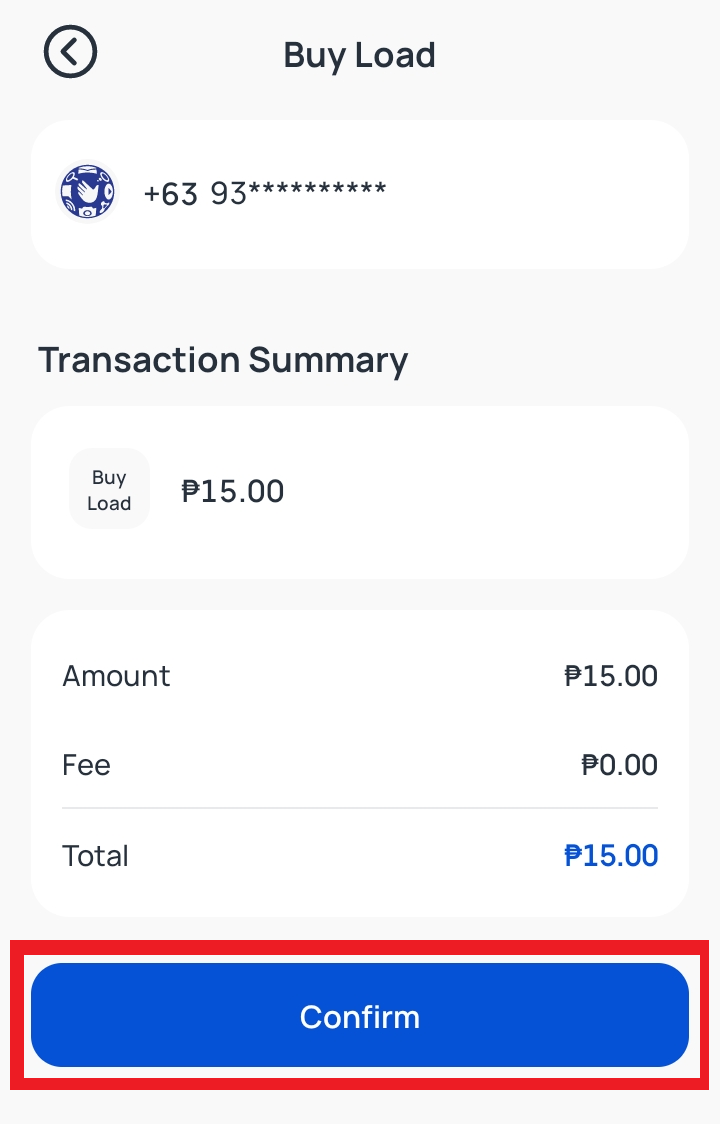Click the Fee label
This screenshot has height=1124, width=720.
[86, 766]
